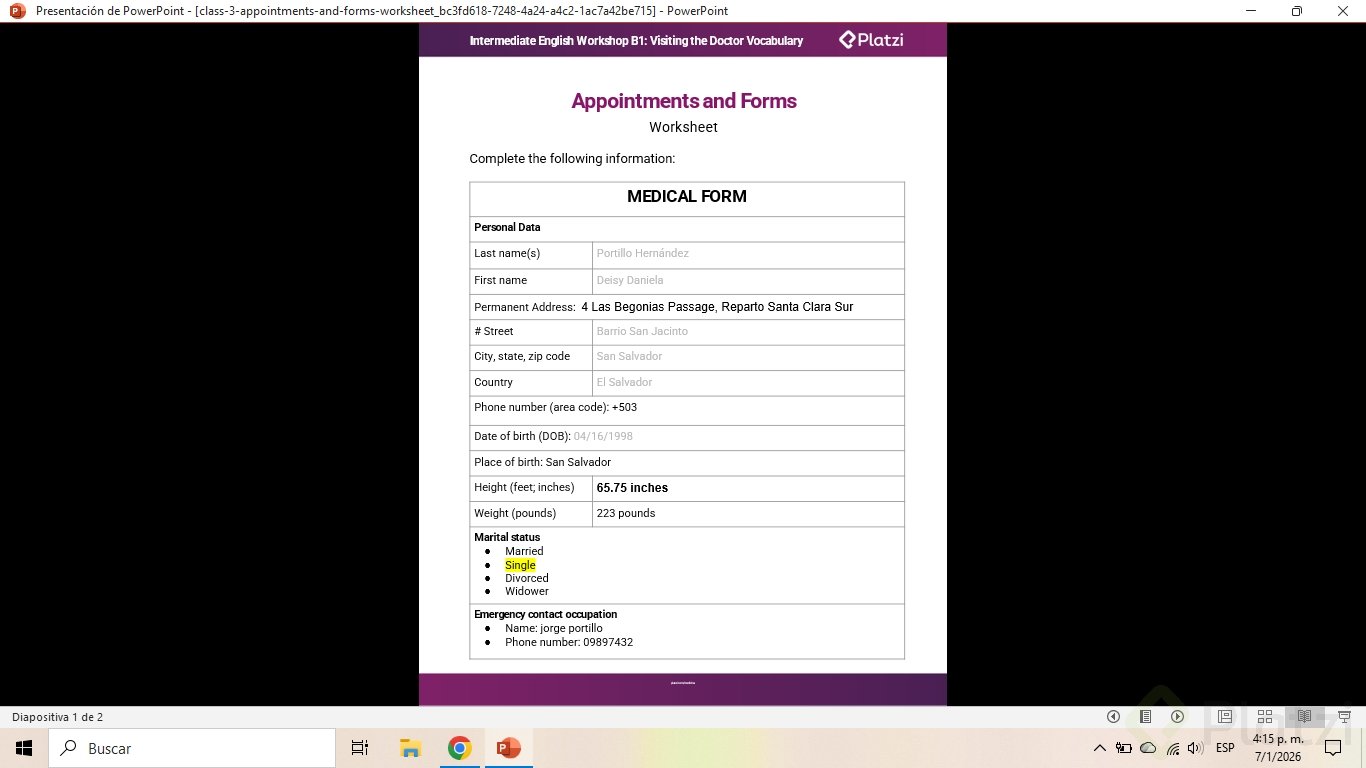Open the Windows Start menu
This screenshot has height=768, width=1366.
point(23,748)
